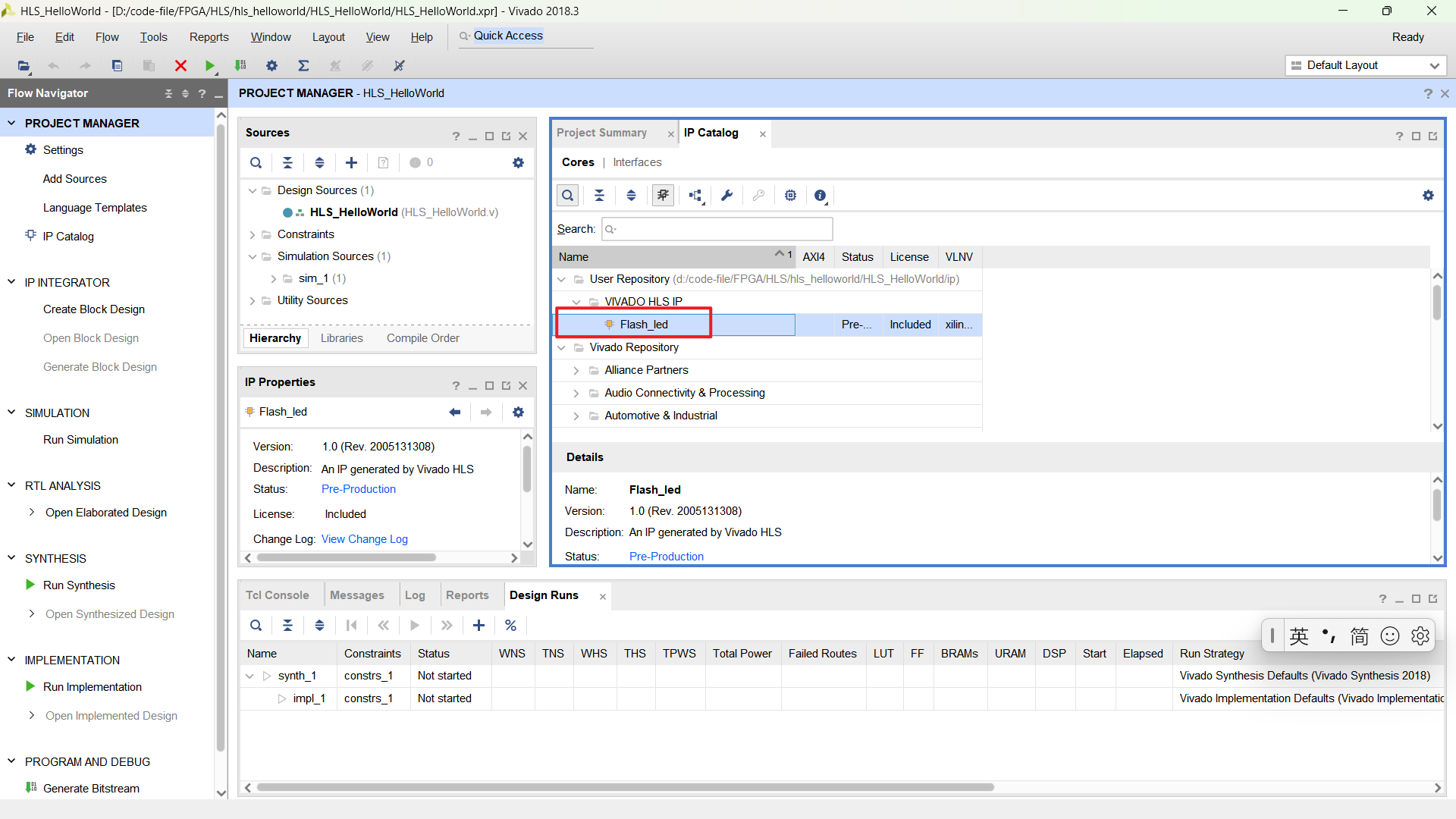Open IP Properties settings gear
This screenshot has height=819, width=1456.
518,412
